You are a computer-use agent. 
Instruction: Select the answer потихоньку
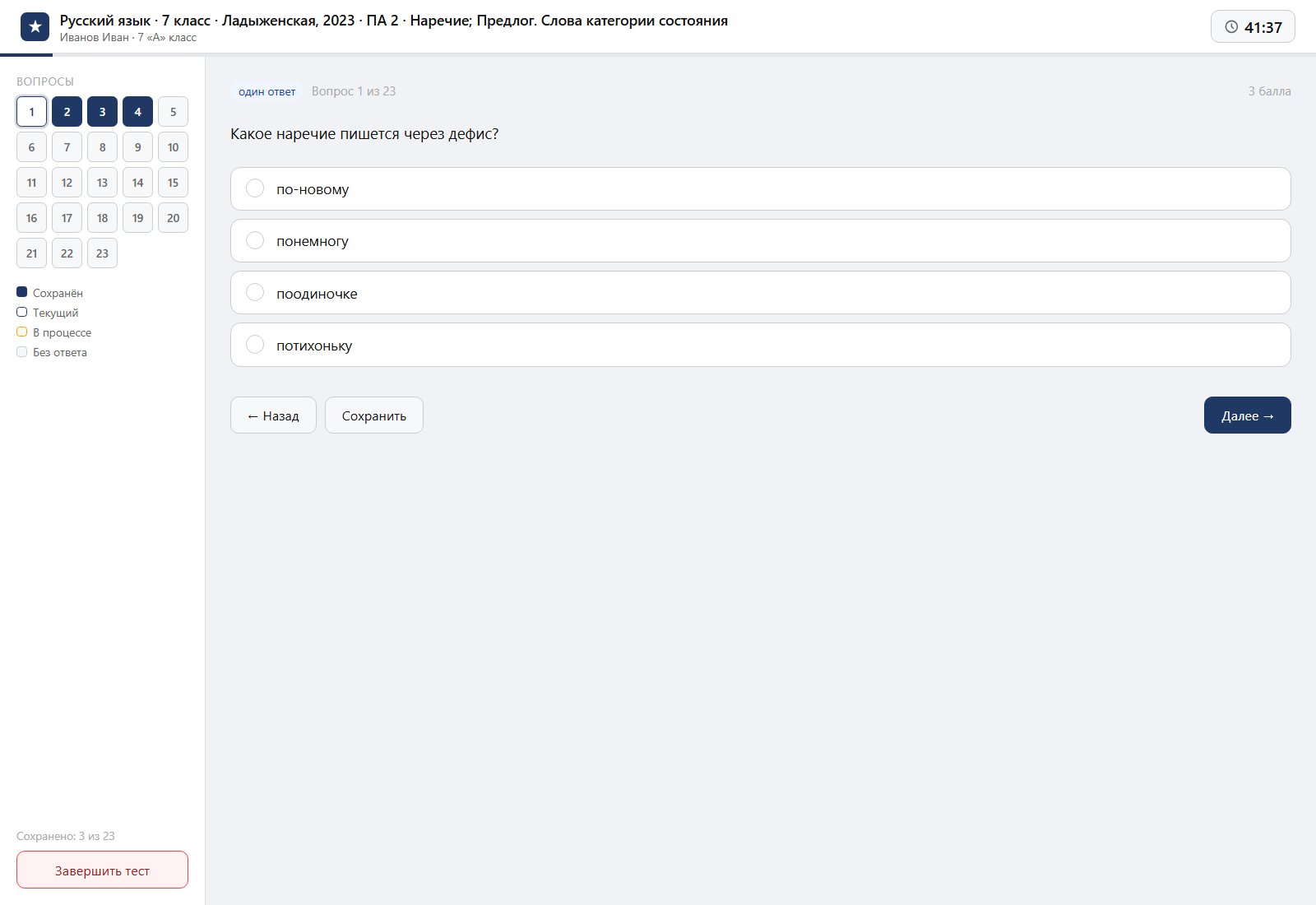pos(760,345)
